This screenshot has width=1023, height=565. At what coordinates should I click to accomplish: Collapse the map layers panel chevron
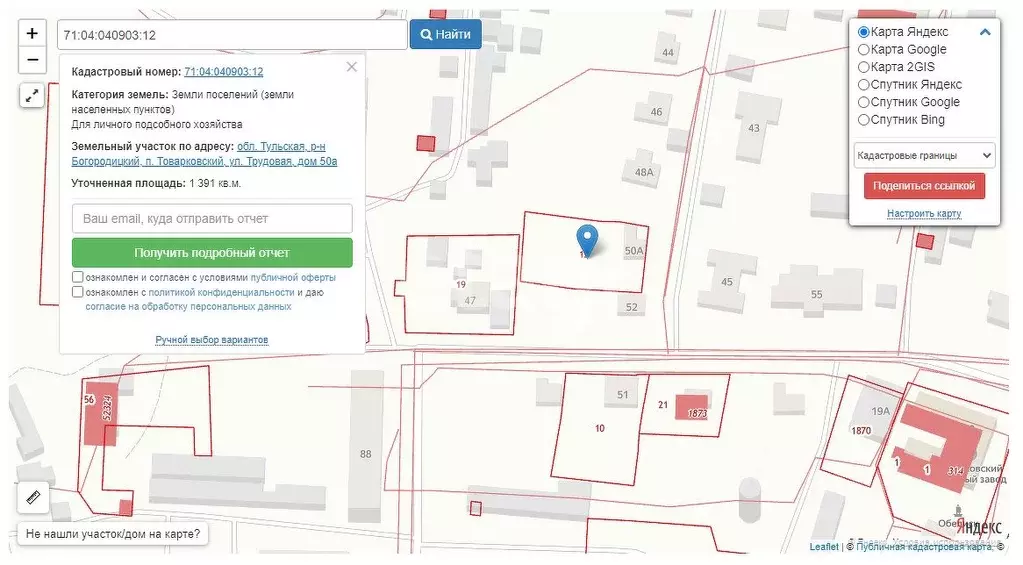pyautogui.click(x=985, y=32)
